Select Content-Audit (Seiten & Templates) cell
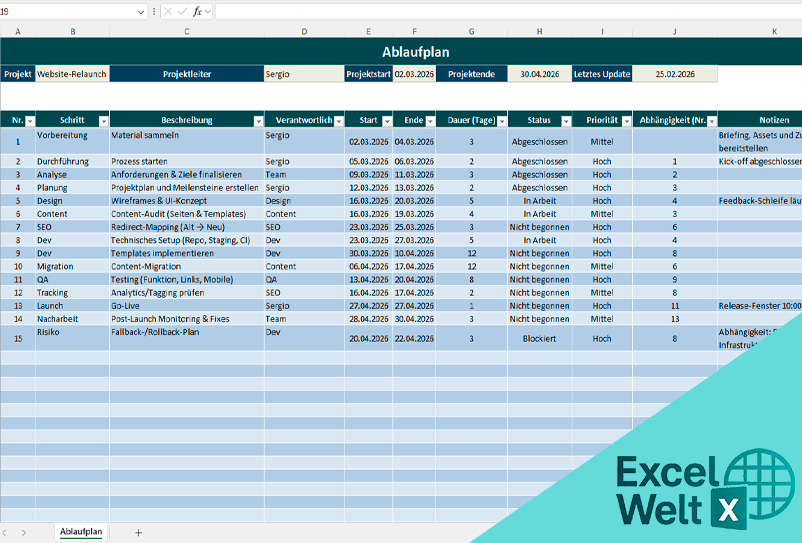This screenshot has width=802, height=543. [x=187, y=214]
